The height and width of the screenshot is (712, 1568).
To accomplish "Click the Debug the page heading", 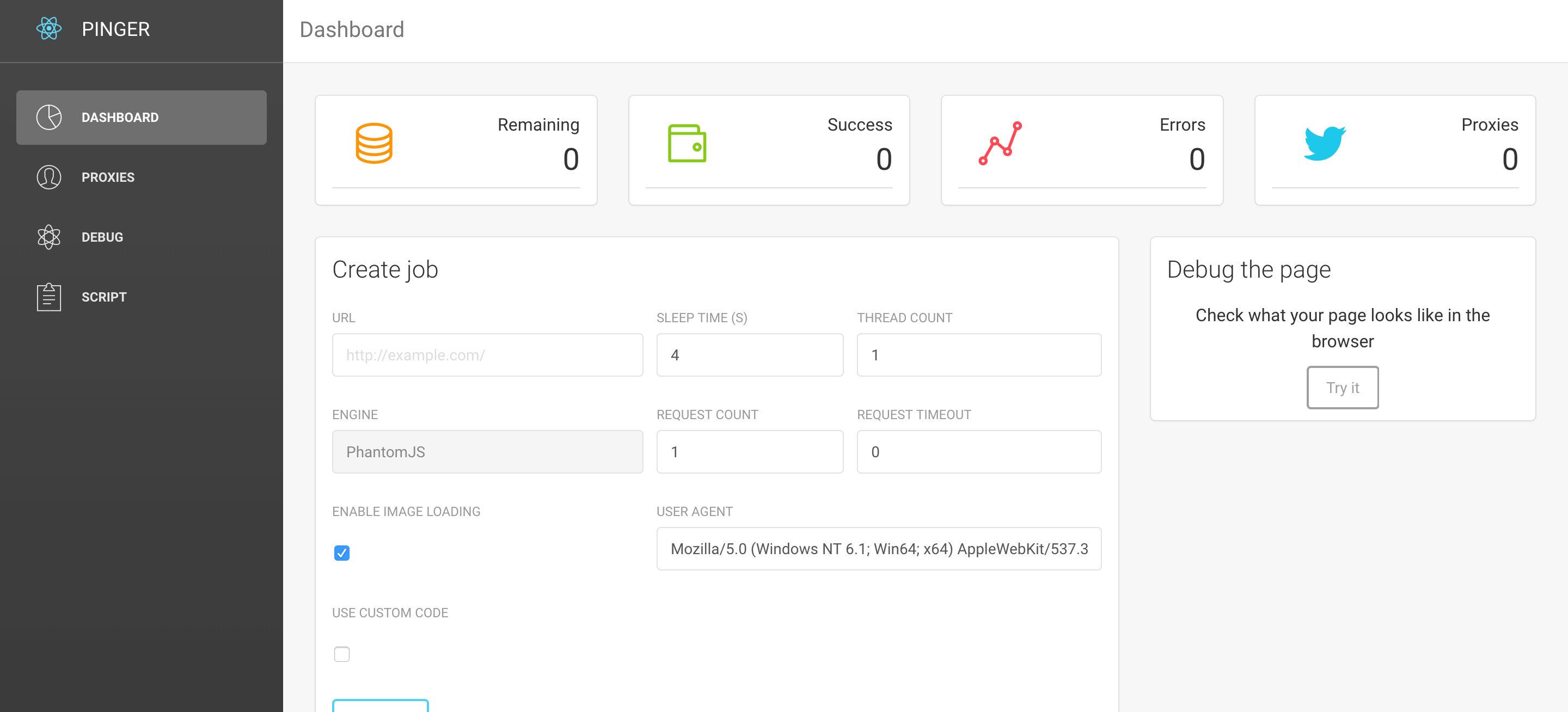I will pos(1248,269).
